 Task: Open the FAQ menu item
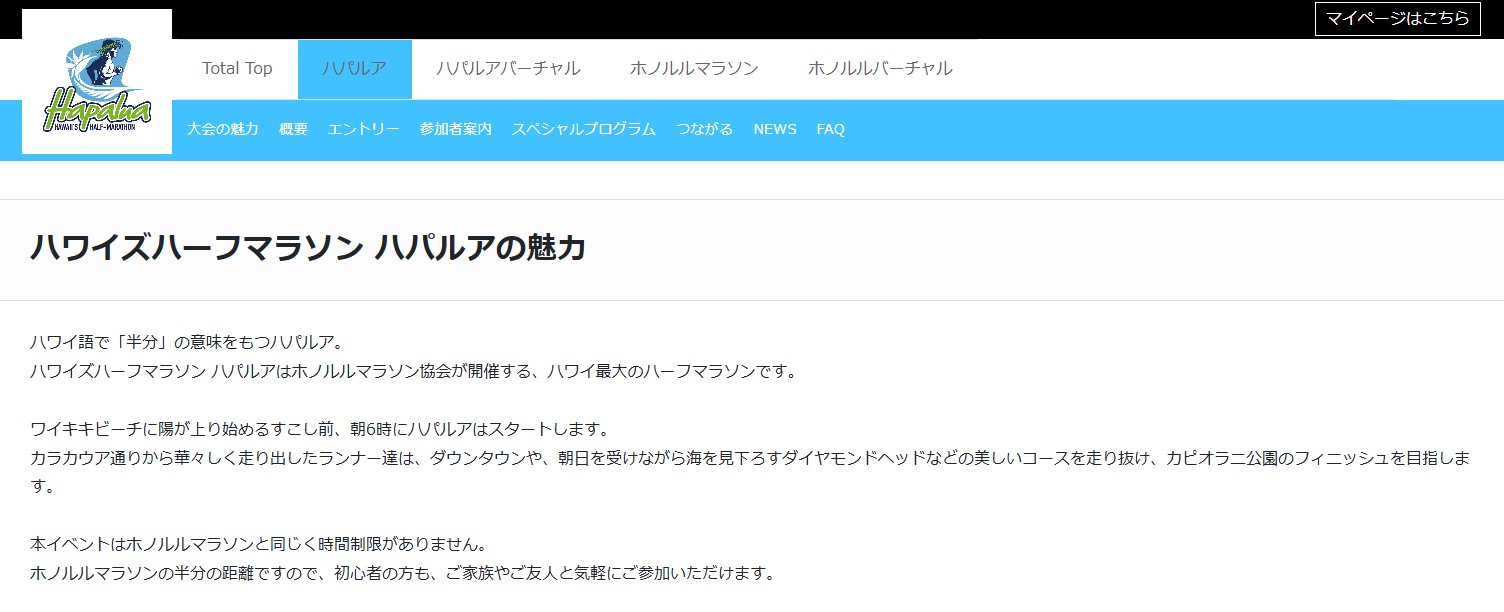831,129
